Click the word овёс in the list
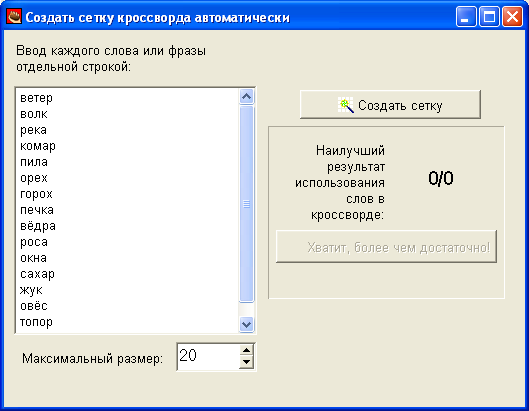The height and width of the screenshot is (411, 529). click(34, 306)
